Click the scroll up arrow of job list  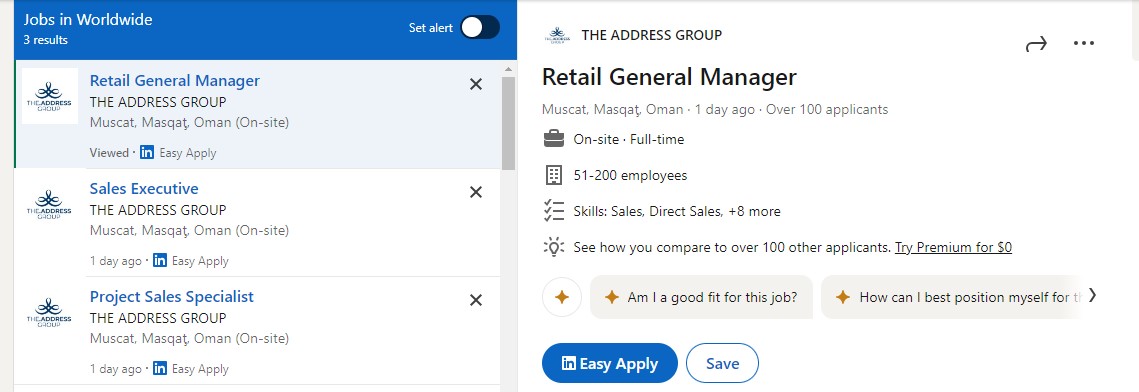click(508, 69)
